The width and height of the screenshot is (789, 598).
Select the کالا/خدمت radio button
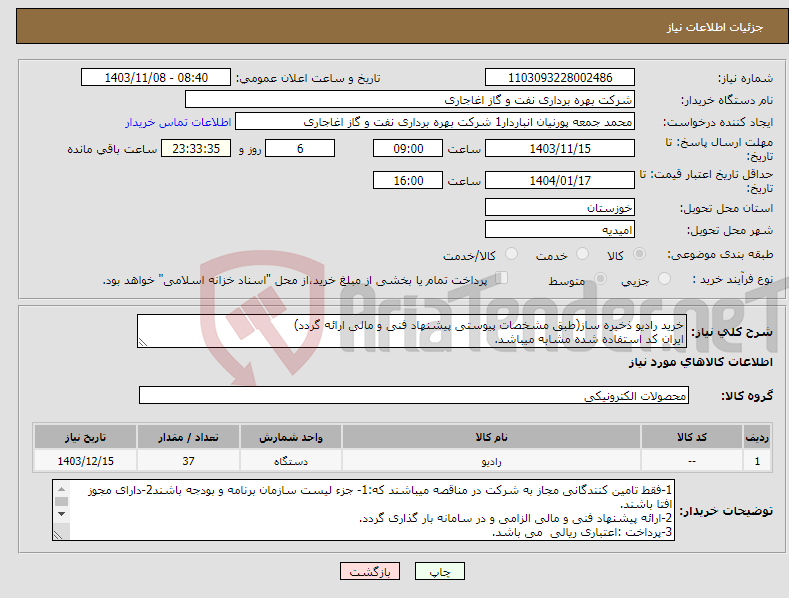click(x=512, y=254)
